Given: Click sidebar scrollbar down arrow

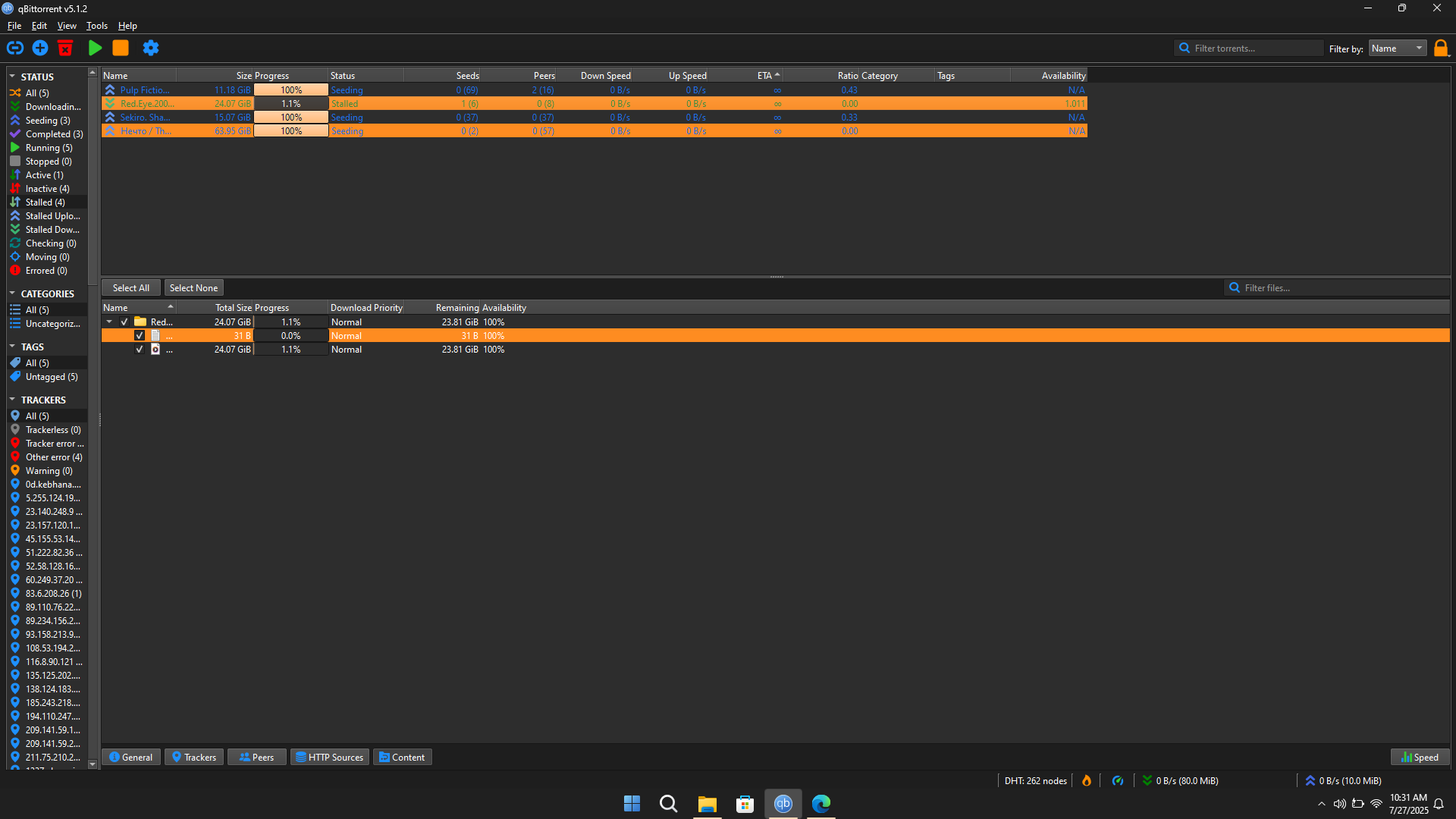Looking at the screenshot, I should (93, 764).
